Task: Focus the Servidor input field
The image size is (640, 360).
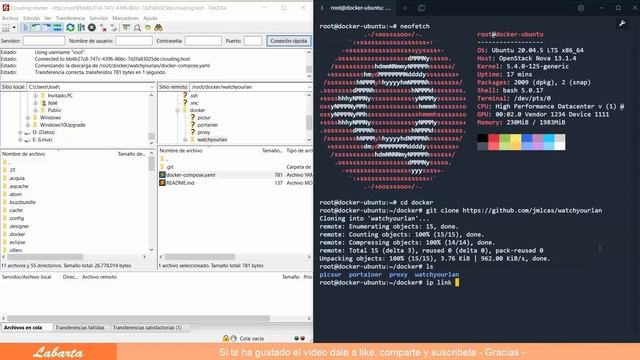Action: (x=44, y=41)
